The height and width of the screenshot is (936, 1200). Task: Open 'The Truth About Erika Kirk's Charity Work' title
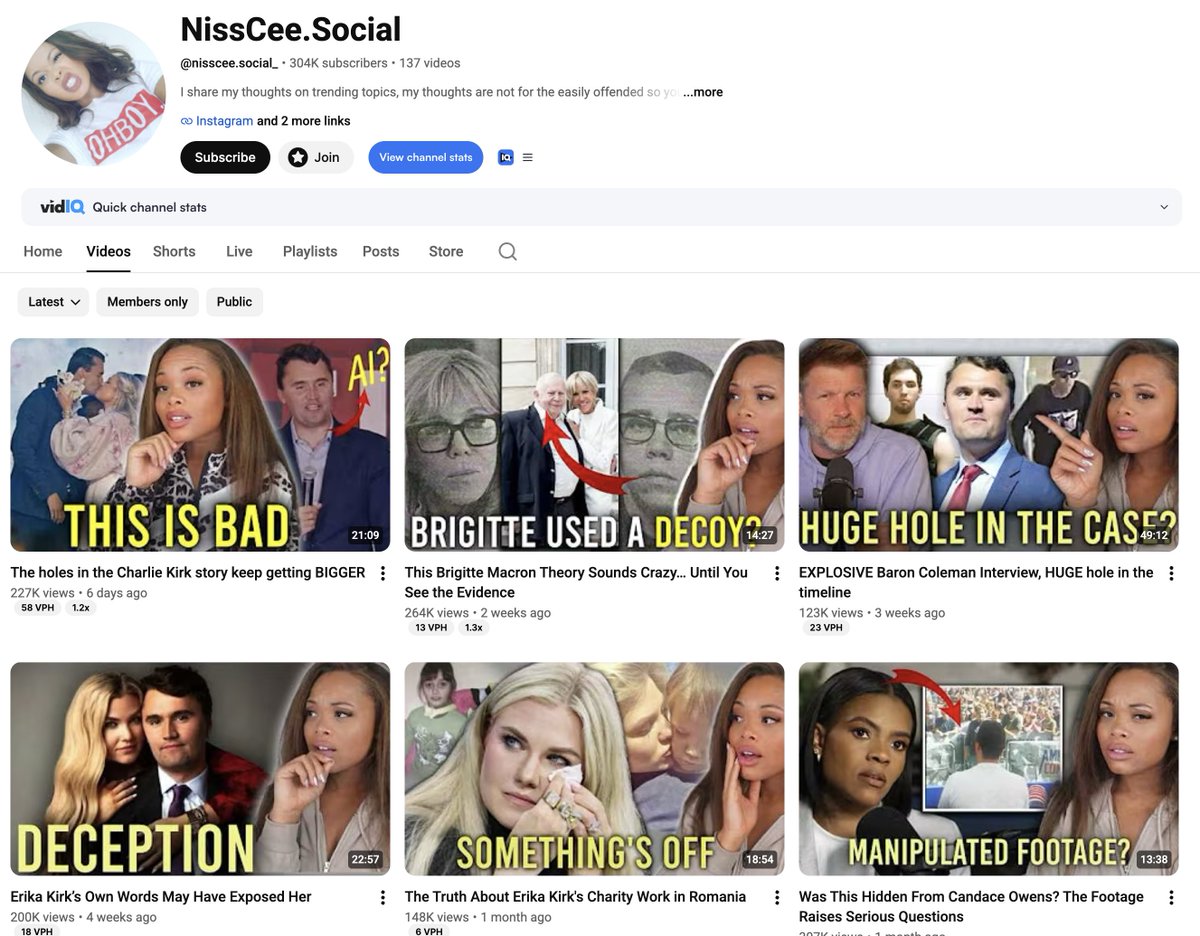point(575,897)
